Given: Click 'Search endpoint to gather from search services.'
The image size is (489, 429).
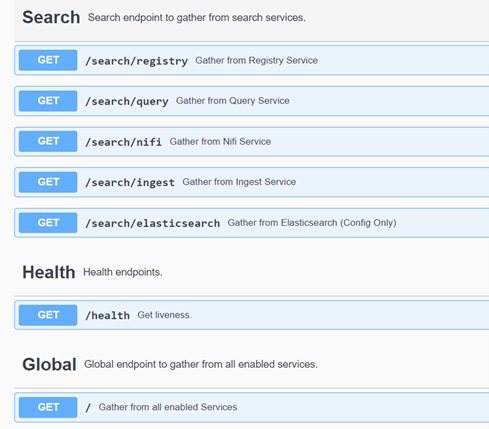Looking at the screenshot, I should click(x=197, y=17).
